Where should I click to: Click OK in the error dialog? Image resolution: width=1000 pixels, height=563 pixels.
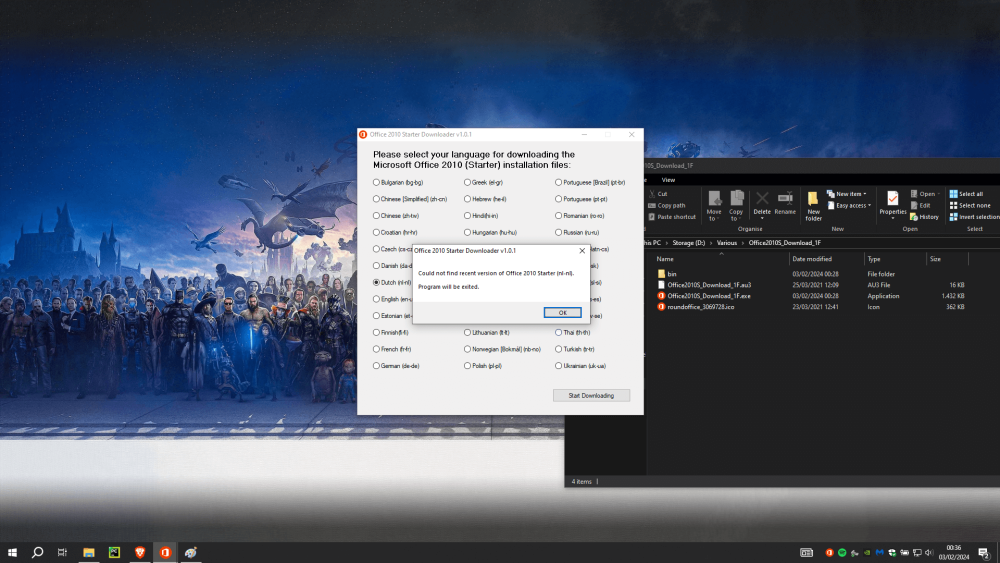point(562,312)
